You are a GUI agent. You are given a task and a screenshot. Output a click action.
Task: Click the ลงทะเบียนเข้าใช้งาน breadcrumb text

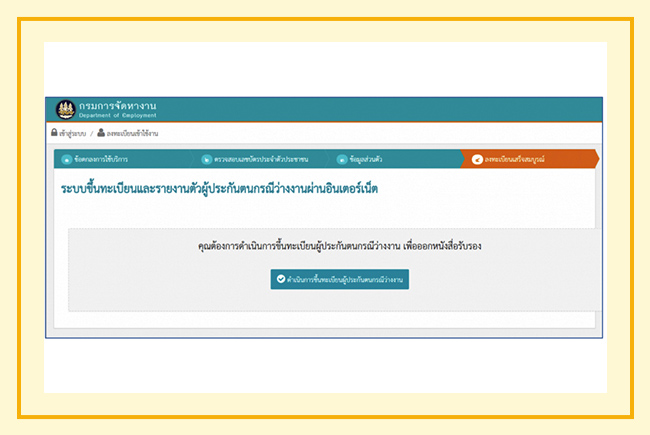coord(133,133)
